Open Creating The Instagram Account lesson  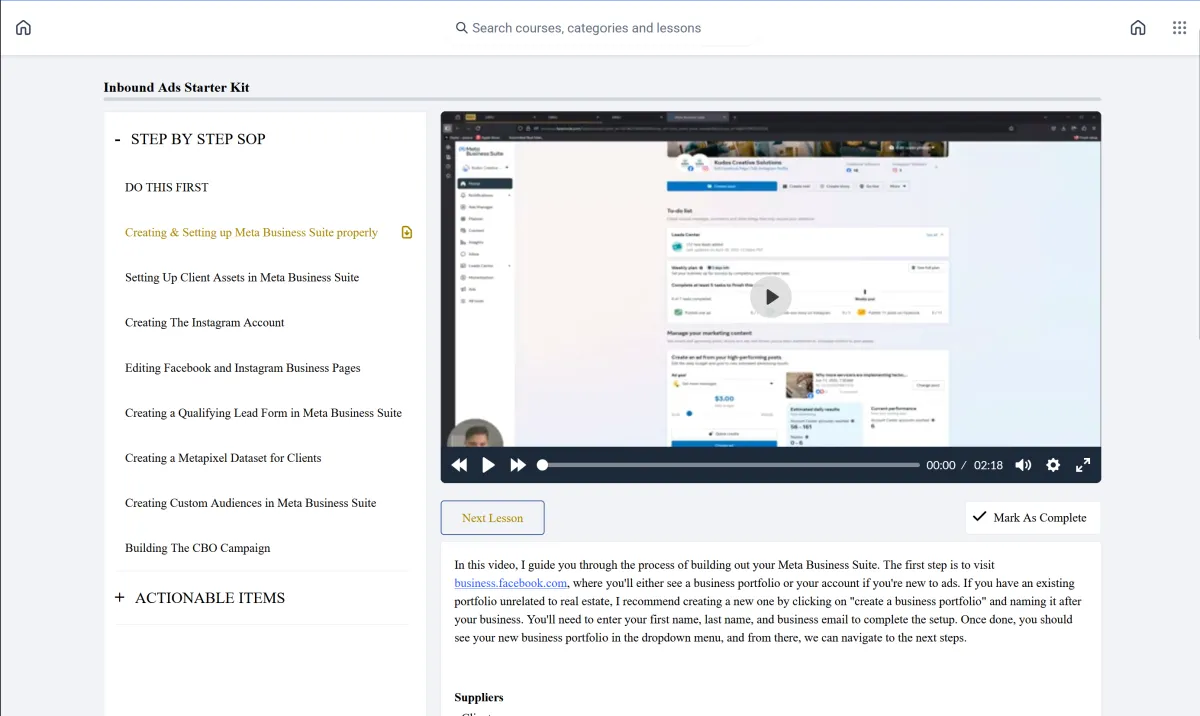coord(204,322)
